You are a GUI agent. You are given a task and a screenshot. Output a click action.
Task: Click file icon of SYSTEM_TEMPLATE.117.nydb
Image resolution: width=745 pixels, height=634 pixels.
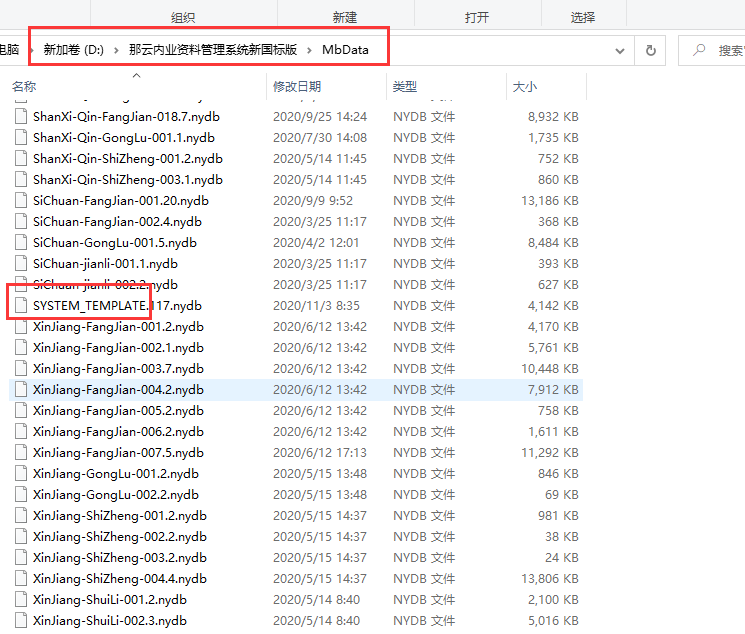pyautogui.click(x=21, y=305)
